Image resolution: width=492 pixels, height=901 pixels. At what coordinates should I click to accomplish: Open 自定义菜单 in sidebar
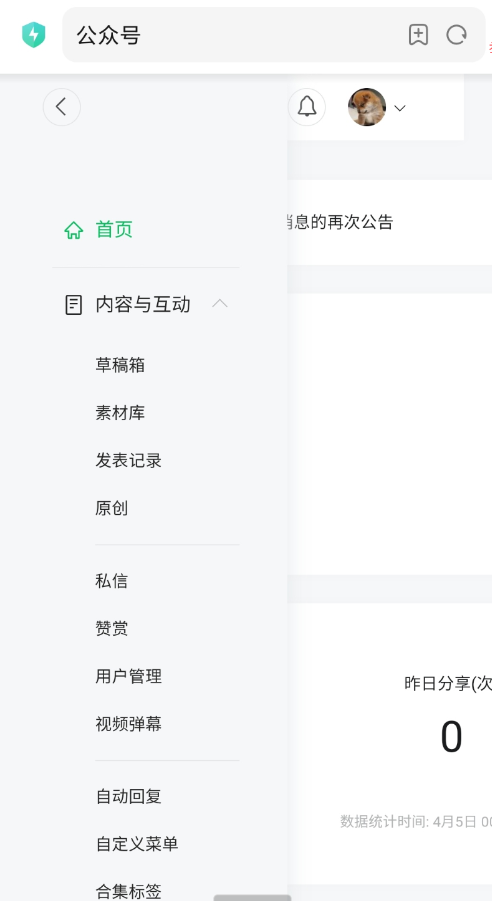(x=137, y=844)
